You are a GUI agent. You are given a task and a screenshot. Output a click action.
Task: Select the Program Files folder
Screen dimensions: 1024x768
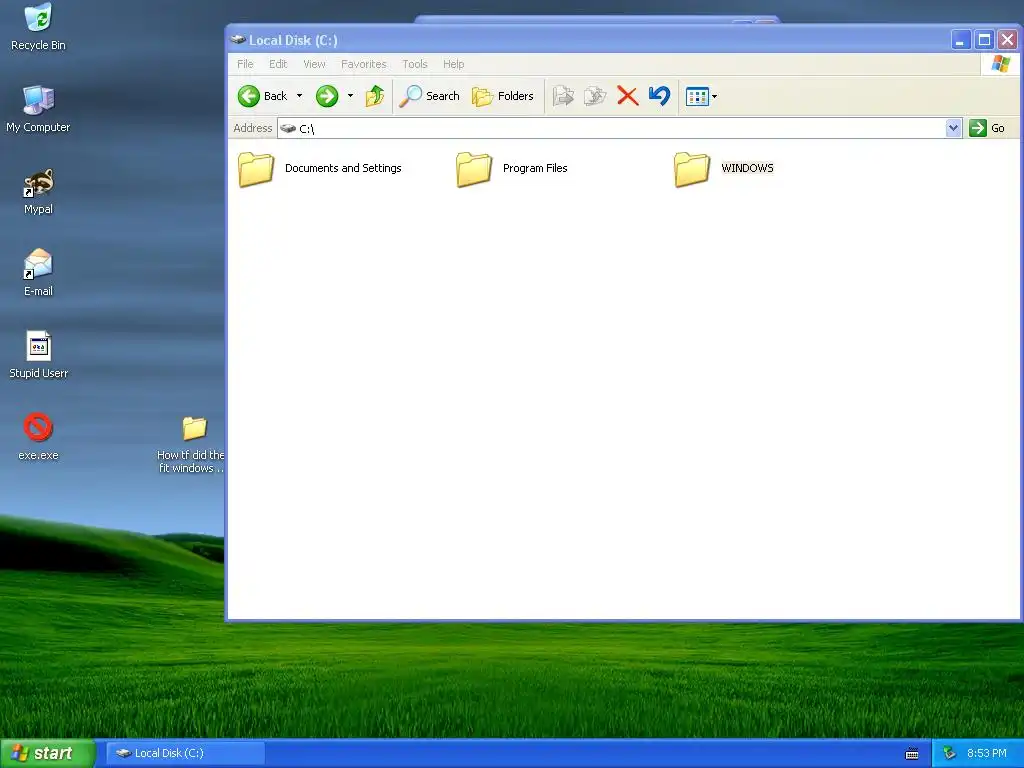point(511,168)
